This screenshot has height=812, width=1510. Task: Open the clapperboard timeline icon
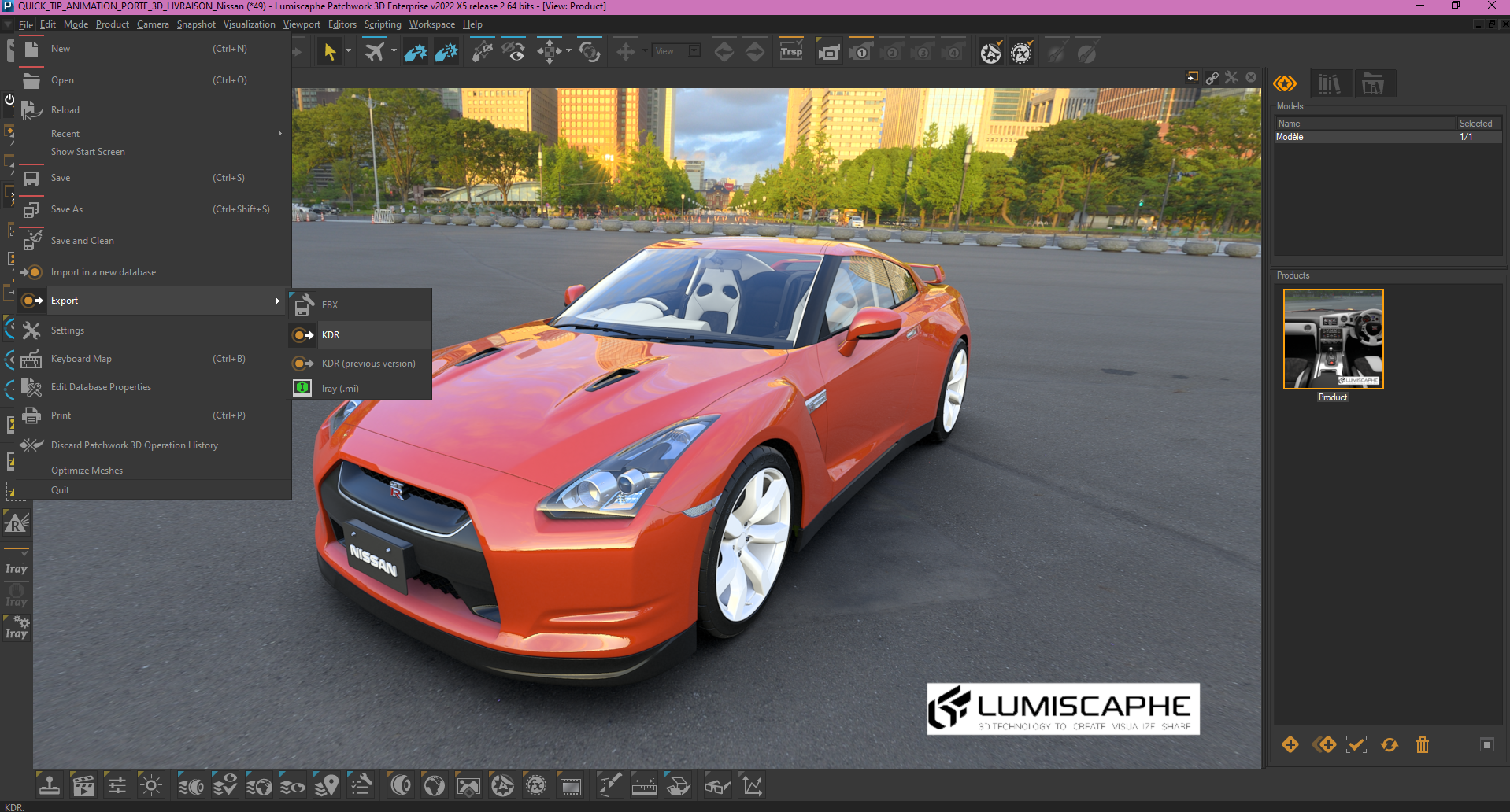(x=83, y=784)
